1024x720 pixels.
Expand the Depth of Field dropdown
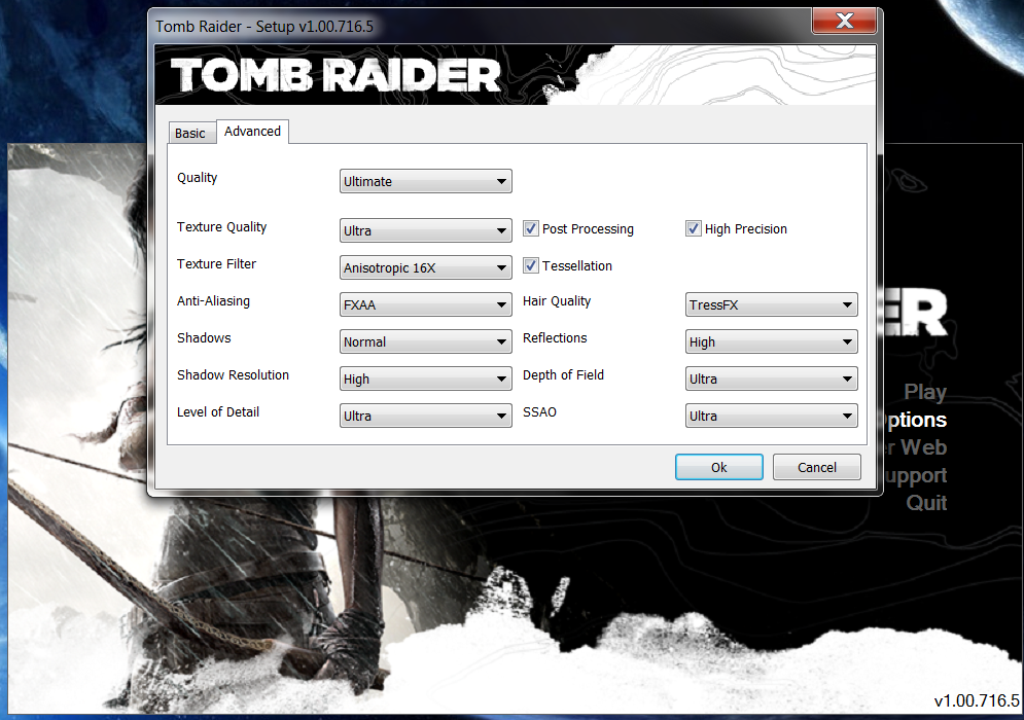pos(771,379)
